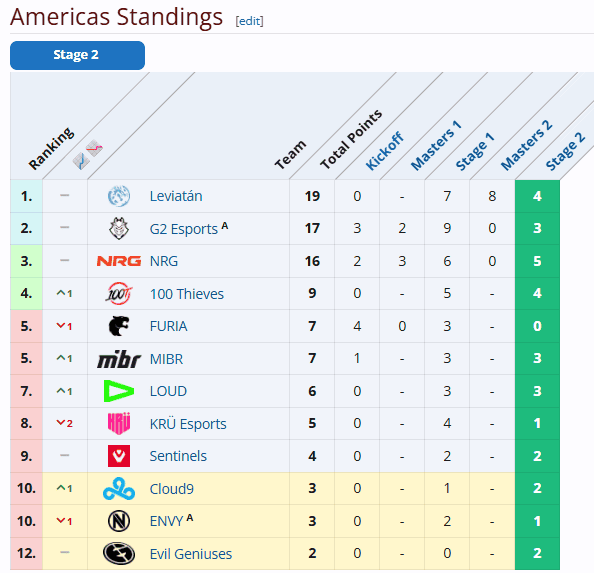Open the Masters 1 column link
594x573 pixels.
[436, 145]
